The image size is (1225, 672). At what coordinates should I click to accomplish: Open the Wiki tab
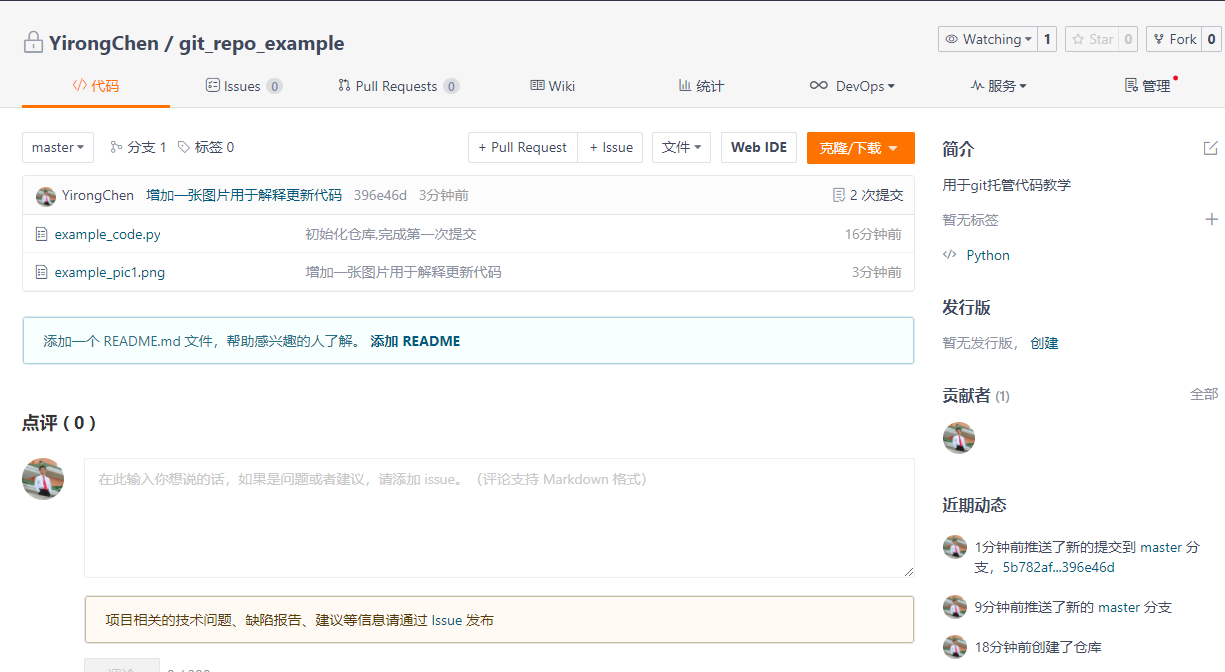click(552, 86)
